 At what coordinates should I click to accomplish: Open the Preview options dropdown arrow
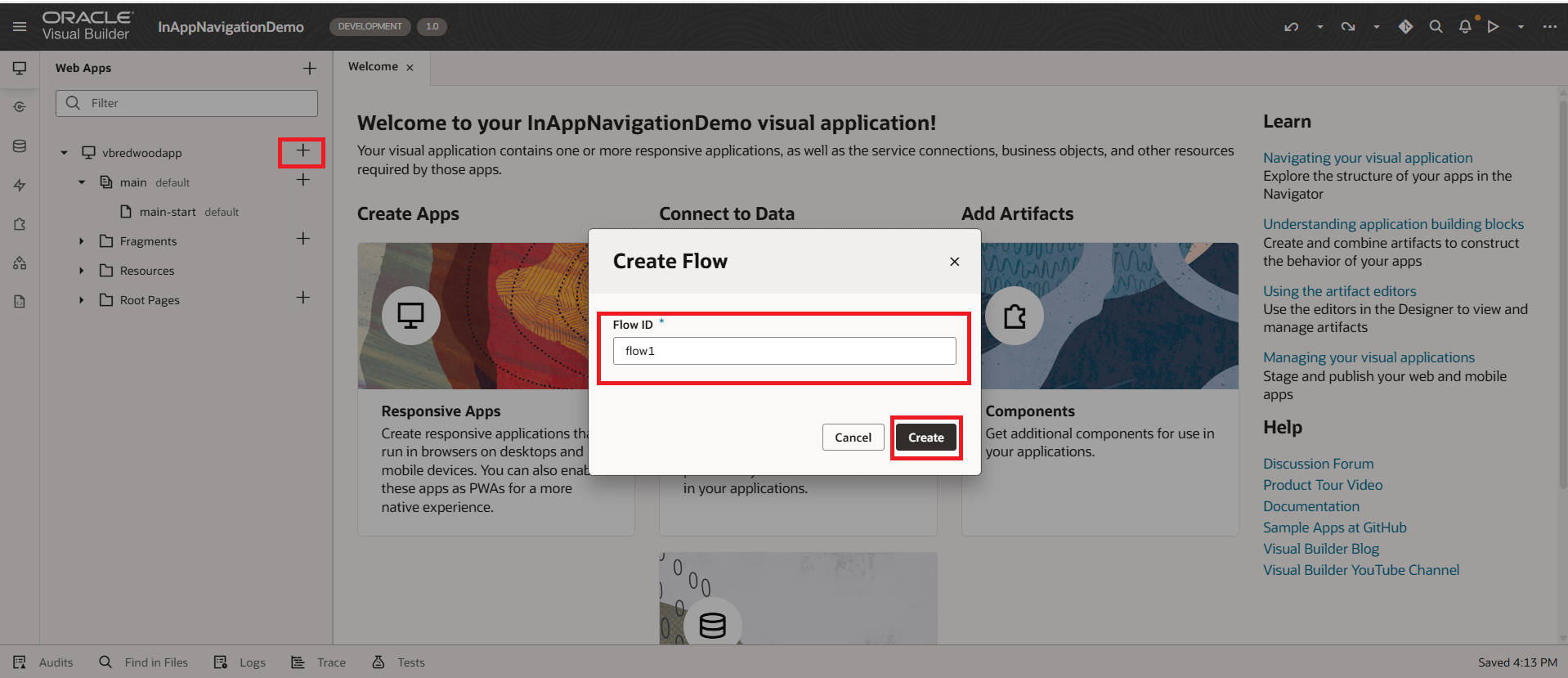coord(1521,27)
